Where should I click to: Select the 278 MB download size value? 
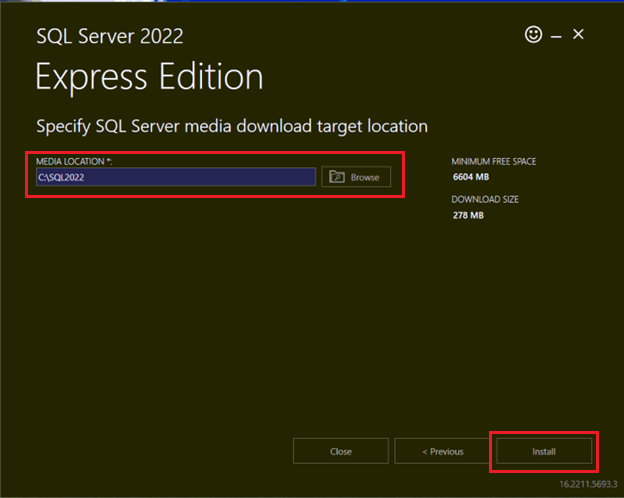pos(468,215)
